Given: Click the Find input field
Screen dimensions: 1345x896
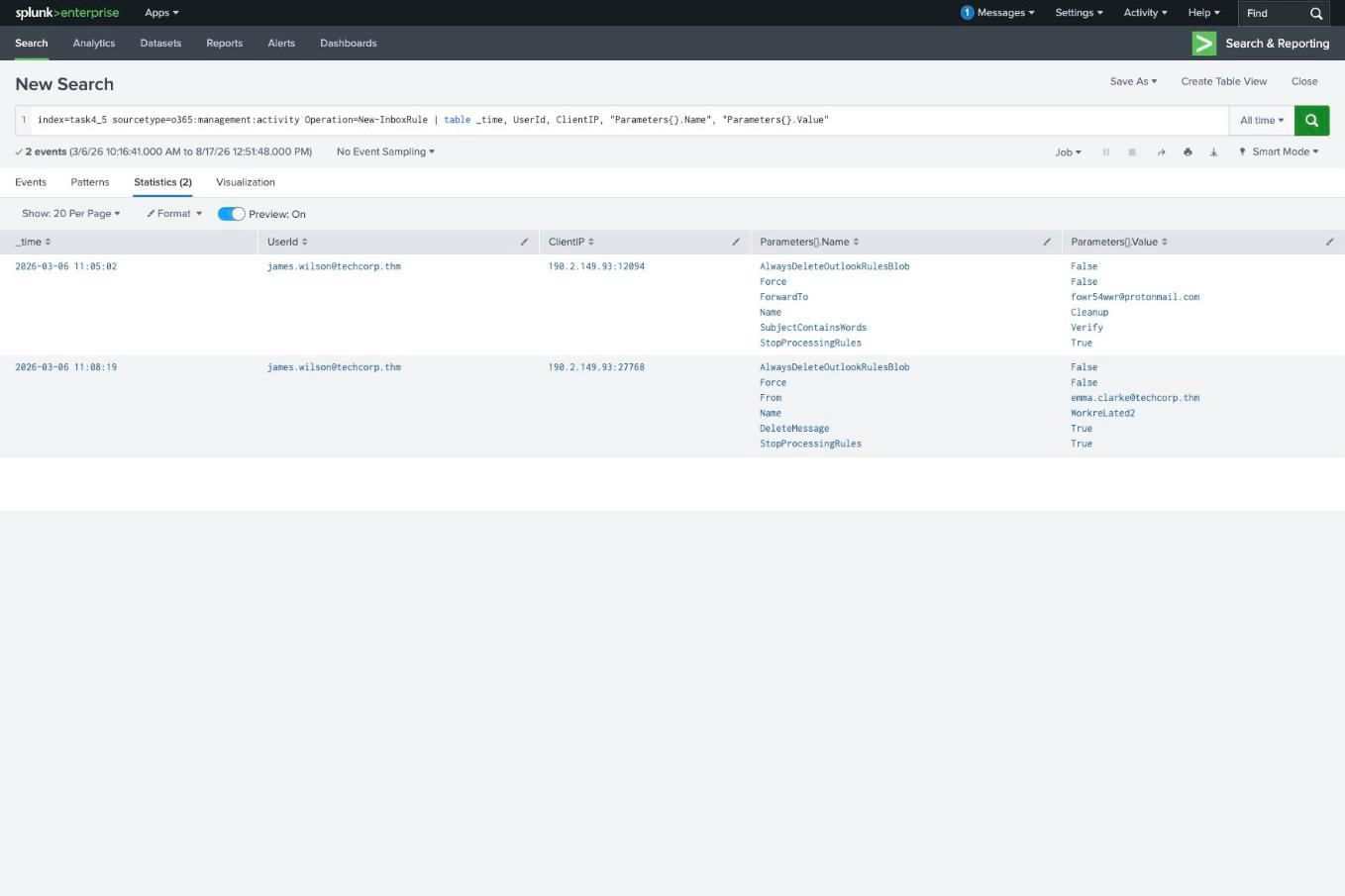Looking at the screenshot, I should (x=1273, y=14).
